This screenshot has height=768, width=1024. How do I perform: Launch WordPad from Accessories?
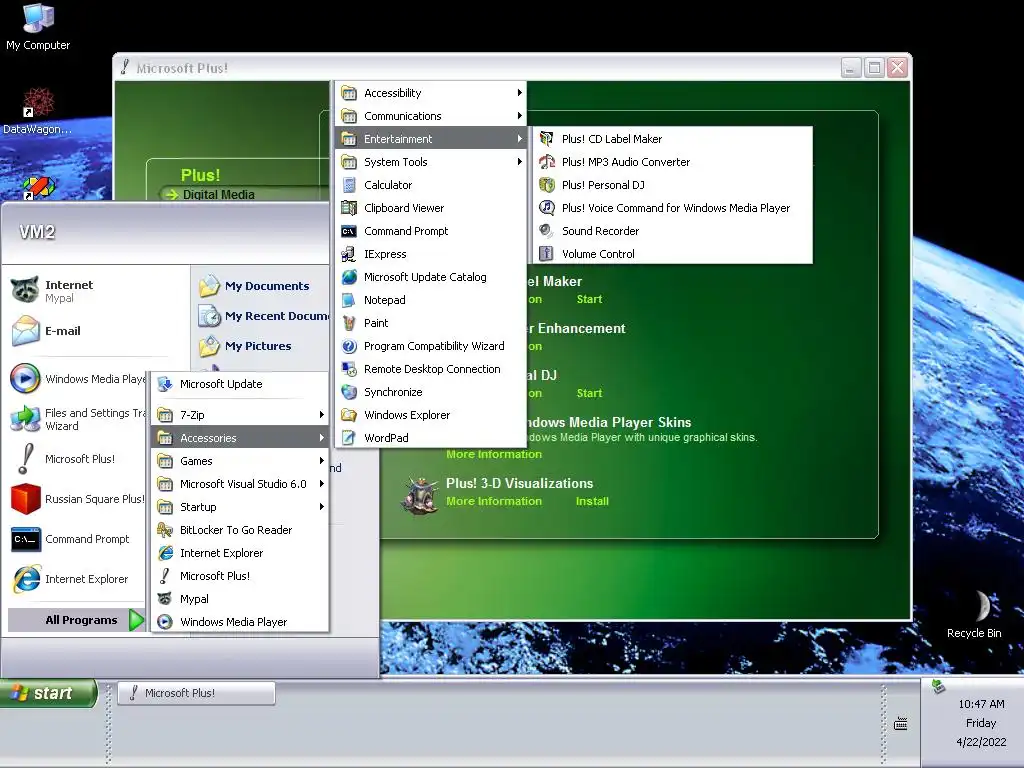click(430, 438)
